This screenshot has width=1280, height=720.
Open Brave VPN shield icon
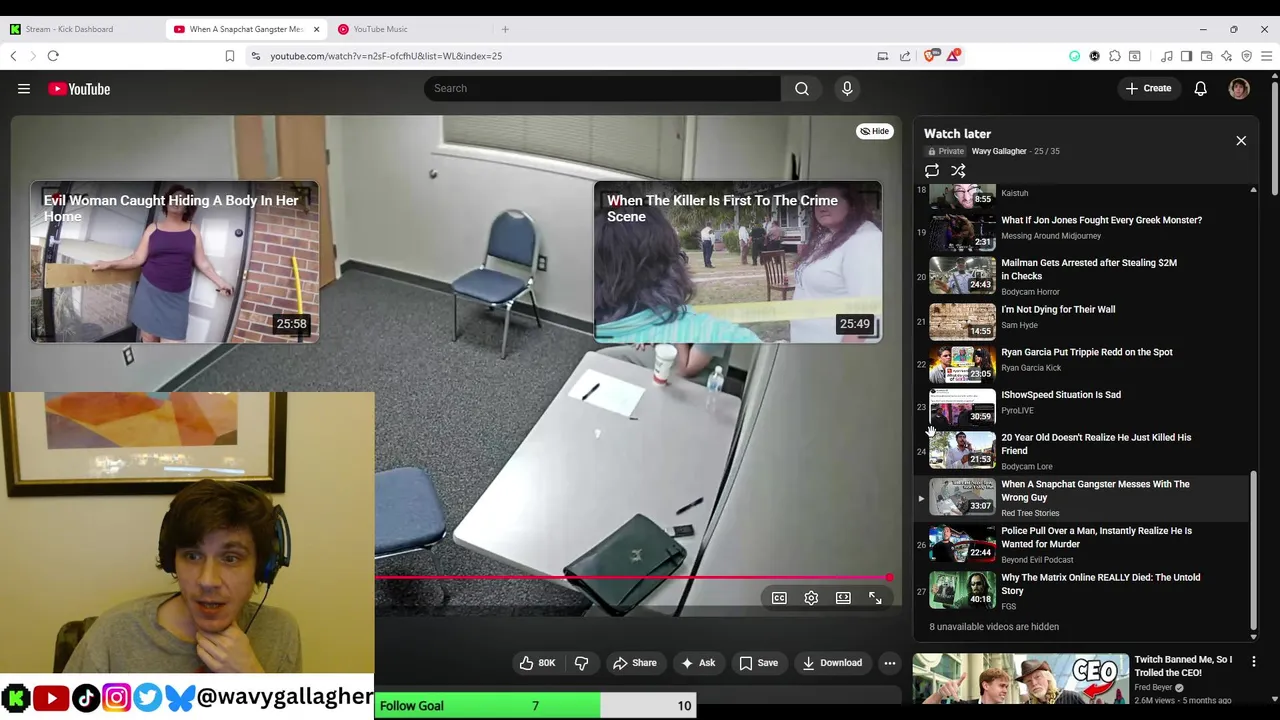click(1247, 56)
